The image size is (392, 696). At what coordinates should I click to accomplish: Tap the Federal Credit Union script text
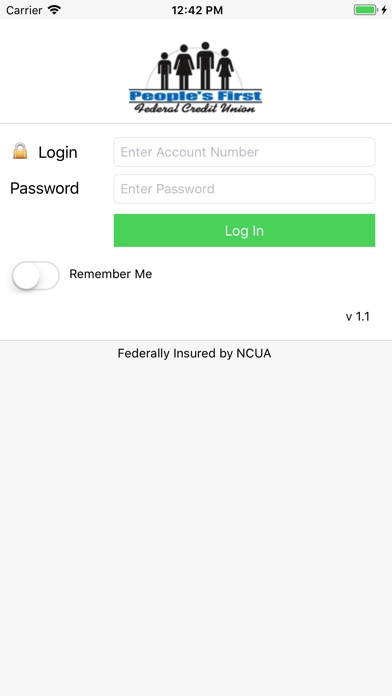[x=195, y=108]
